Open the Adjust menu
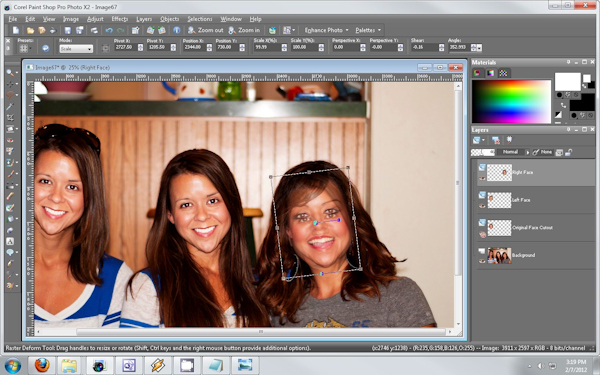This screenshot has height=375, width=600. coord(95,19)
